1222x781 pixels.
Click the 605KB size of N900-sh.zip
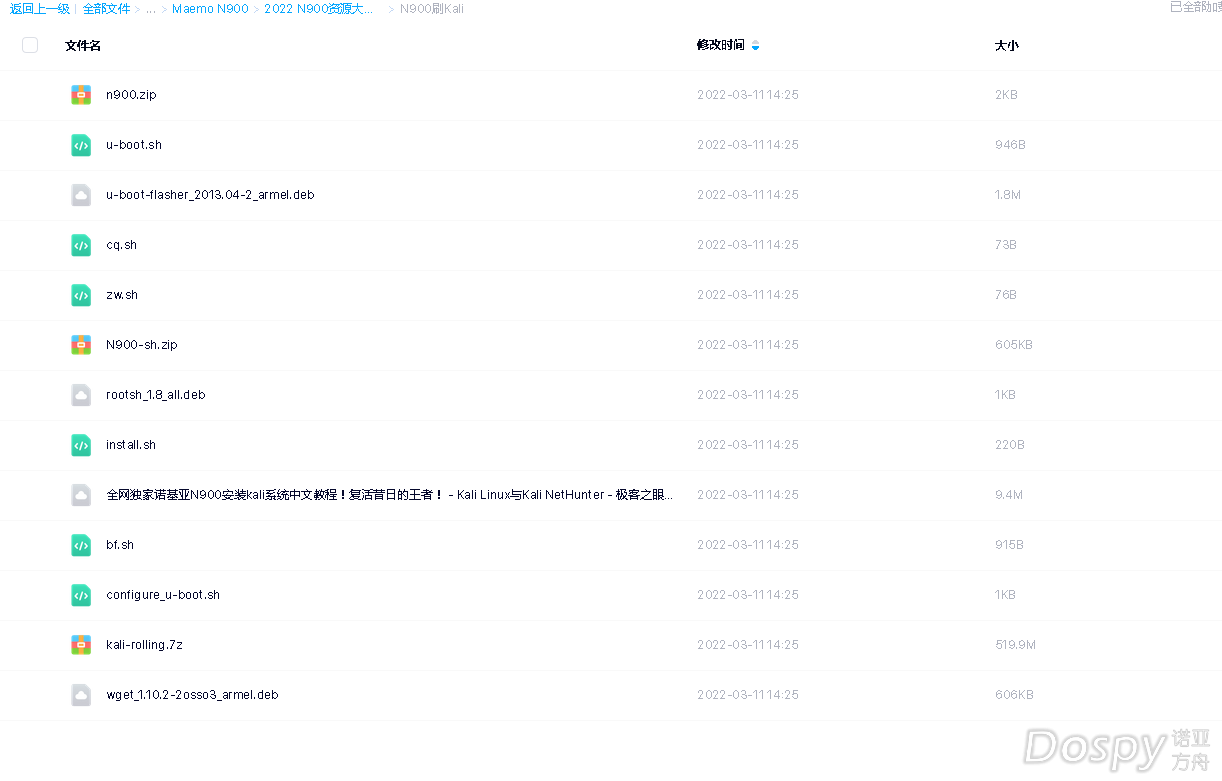[x=1014, y=345]
